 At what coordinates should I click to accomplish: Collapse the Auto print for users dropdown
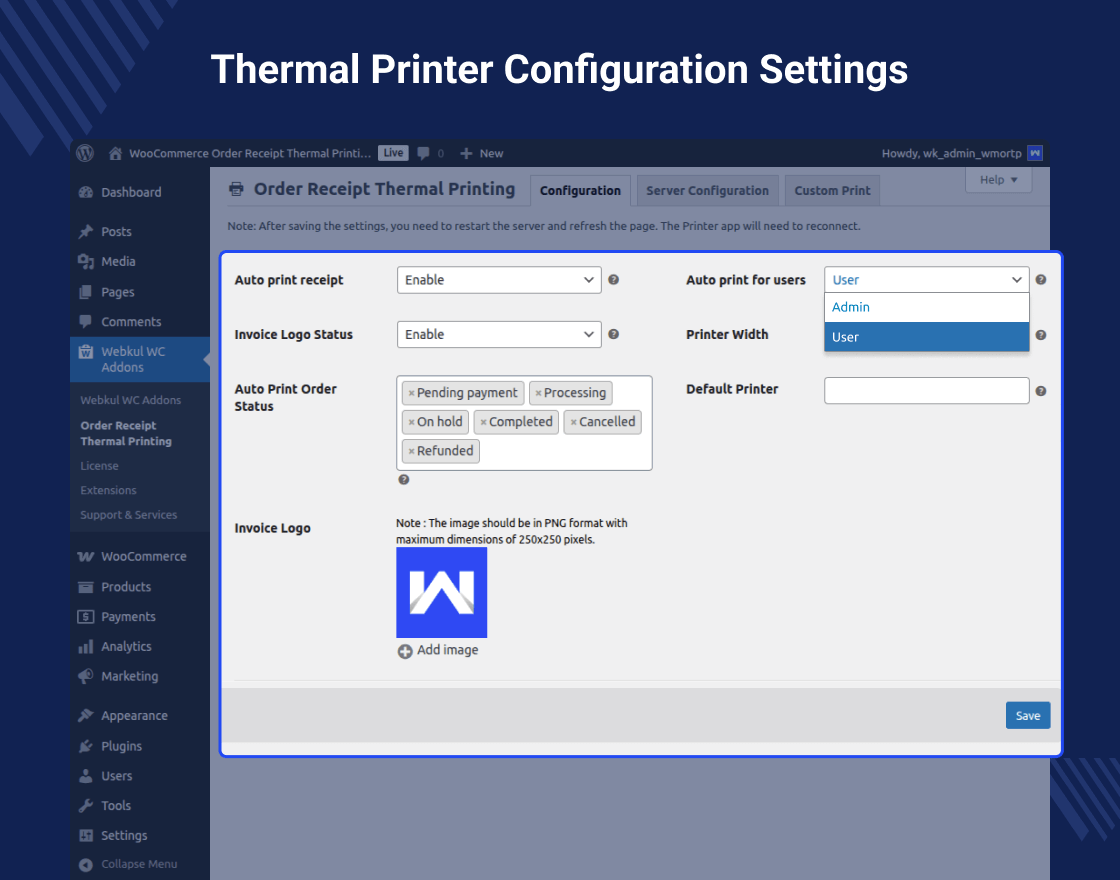[926, 280]
